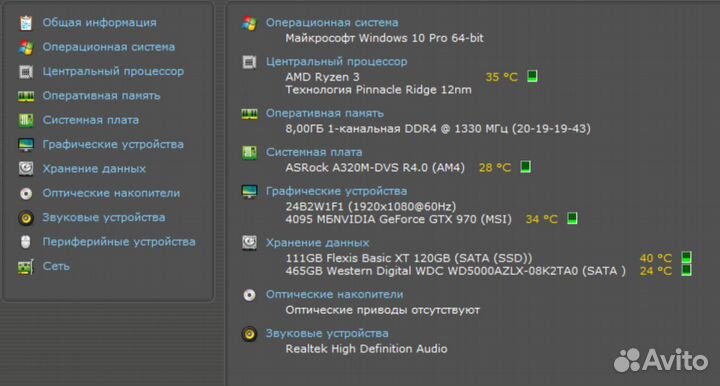
Task: Click the Операционная система sidebar Windows icon
Action: click(26, 47)
